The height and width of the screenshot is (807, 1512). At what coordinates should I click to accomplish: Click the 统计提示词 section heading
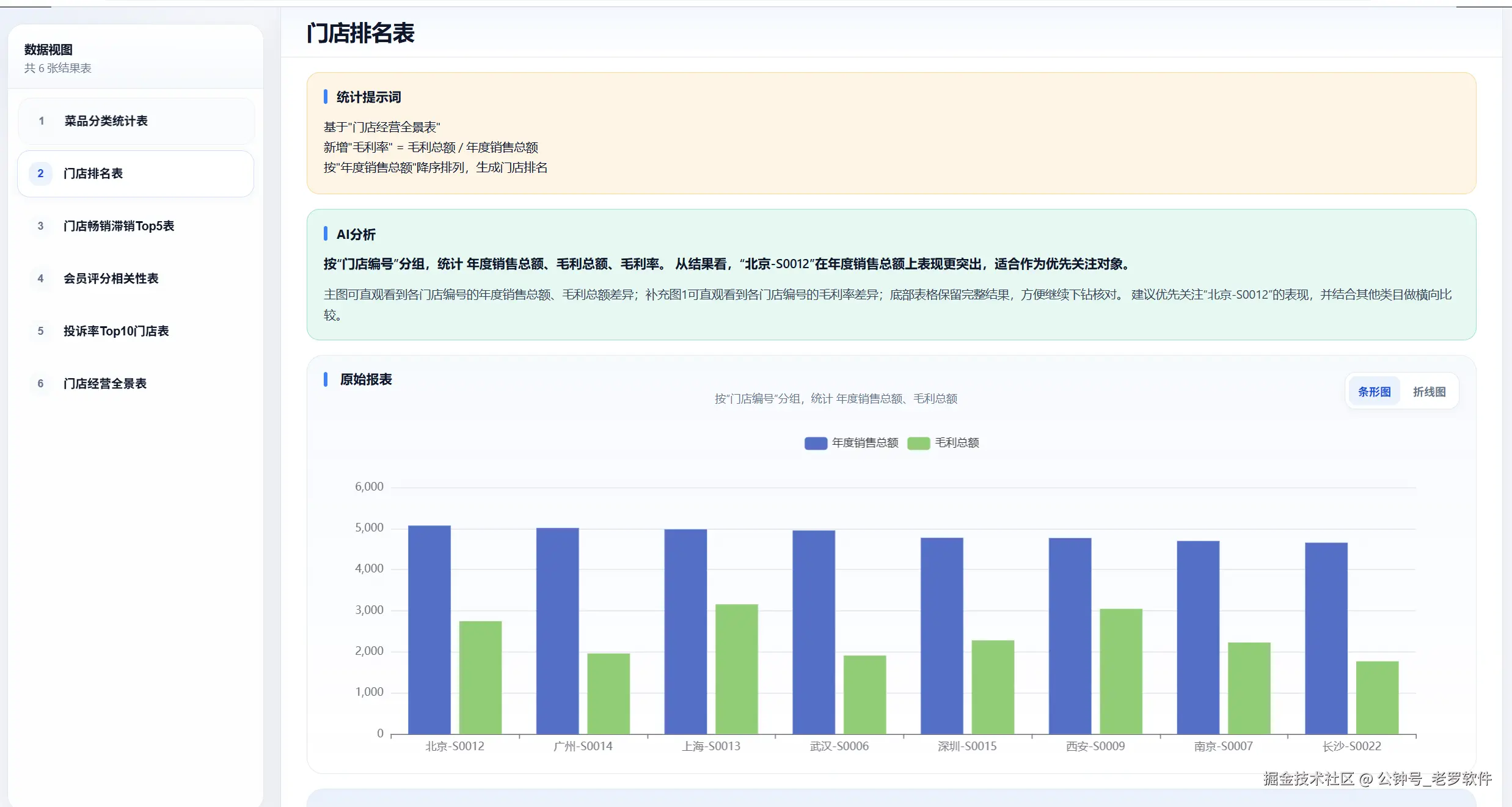(x=368, y=97)
